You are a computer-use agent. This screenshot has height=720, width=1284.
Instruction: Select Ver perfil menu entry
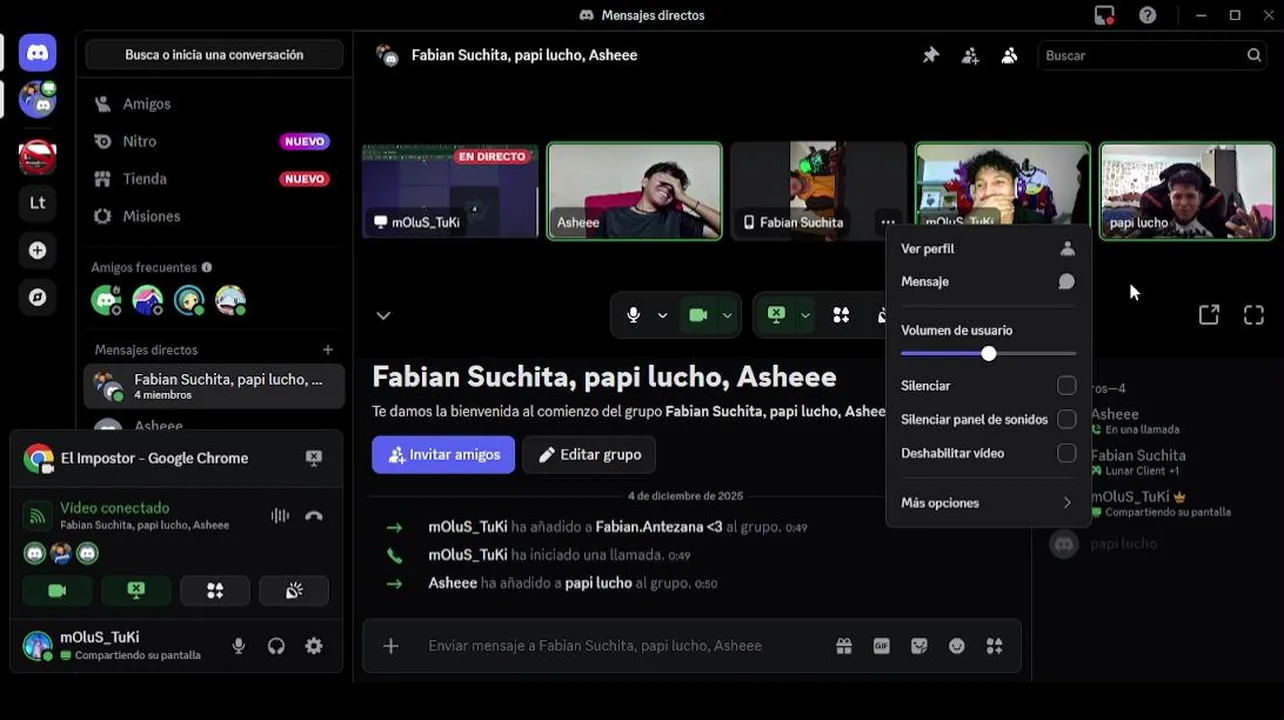pos(988,249)
